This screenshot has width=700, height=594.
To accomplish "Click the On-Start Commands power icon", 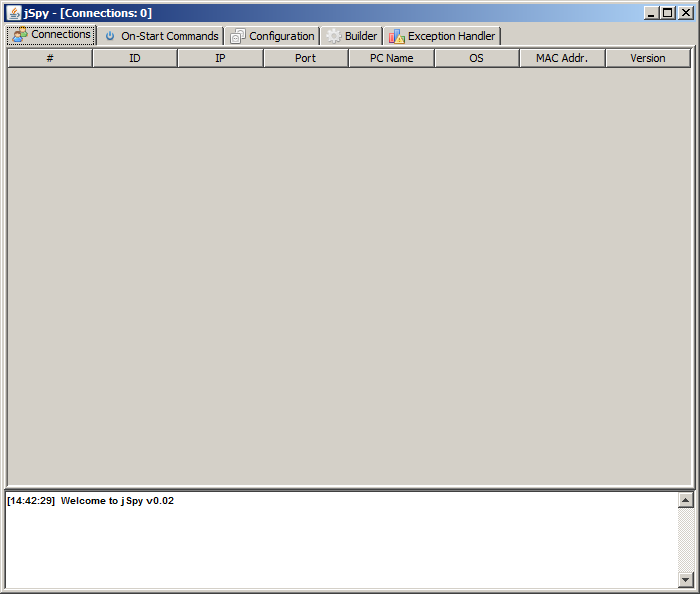I will coord(110,36).
